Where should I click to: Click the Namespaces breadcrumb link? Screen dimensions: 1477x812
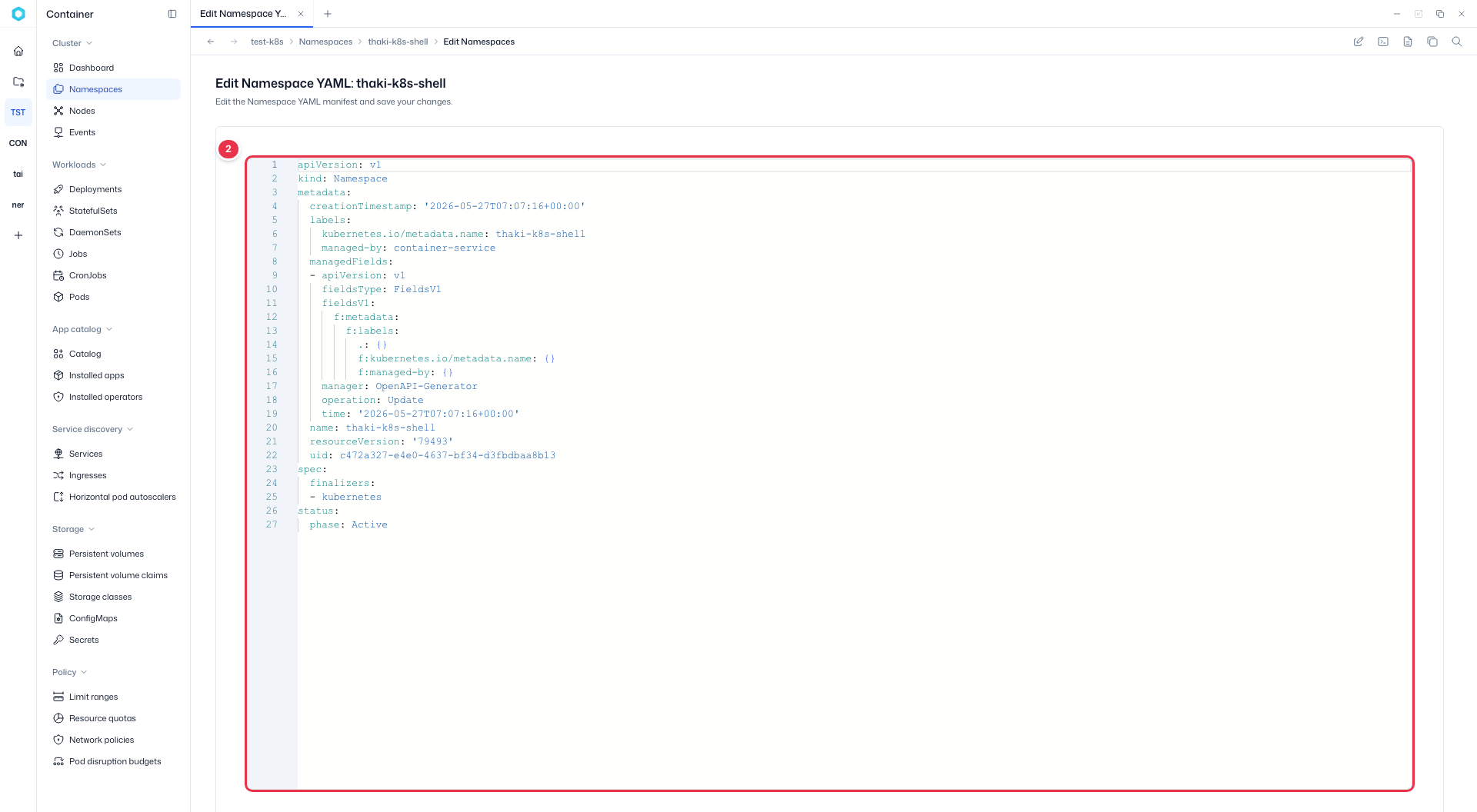pyautogui.click(x=325, y=42)
